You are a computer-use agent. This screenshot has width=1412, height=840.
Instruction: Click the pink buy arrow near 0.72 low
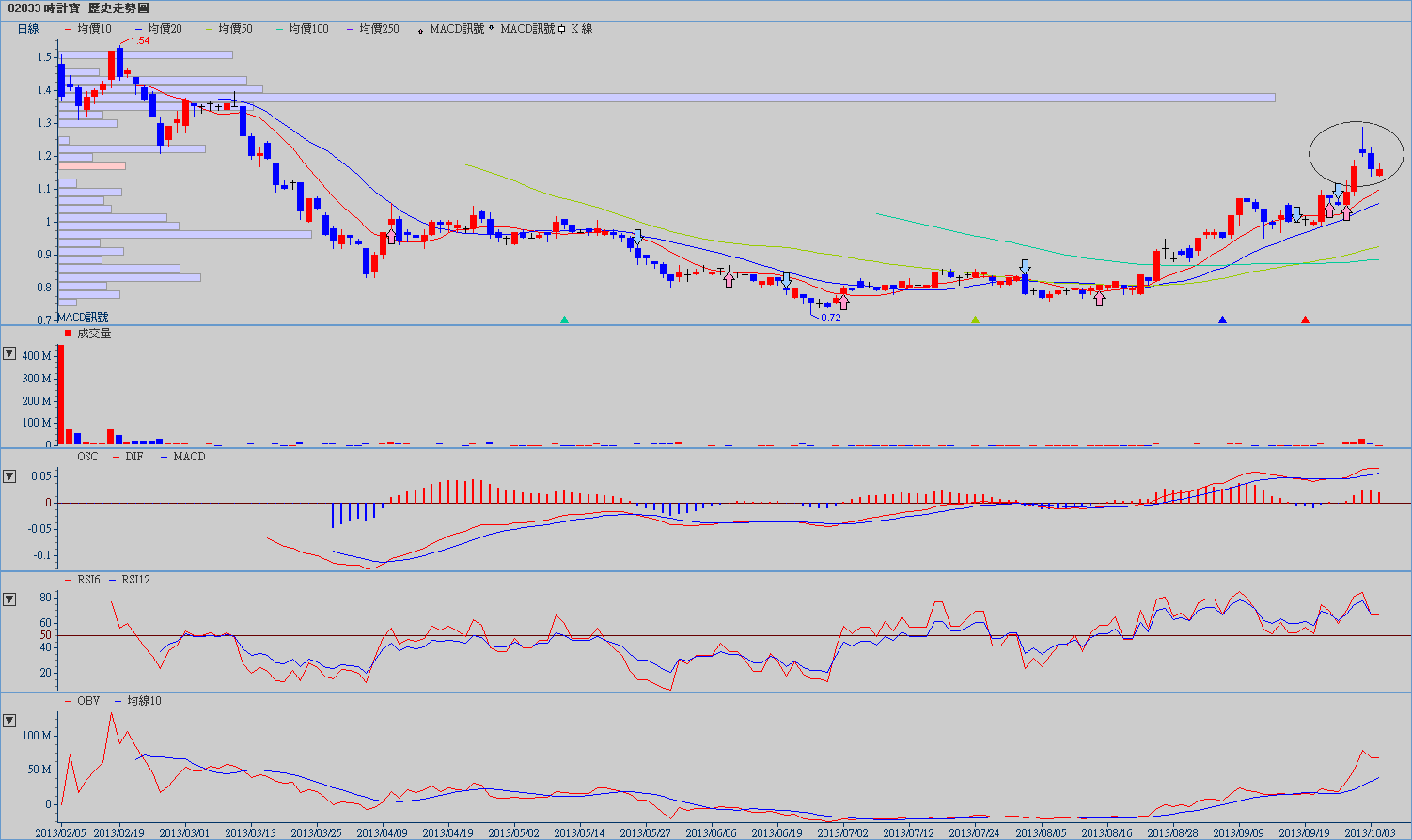point(843,302)
